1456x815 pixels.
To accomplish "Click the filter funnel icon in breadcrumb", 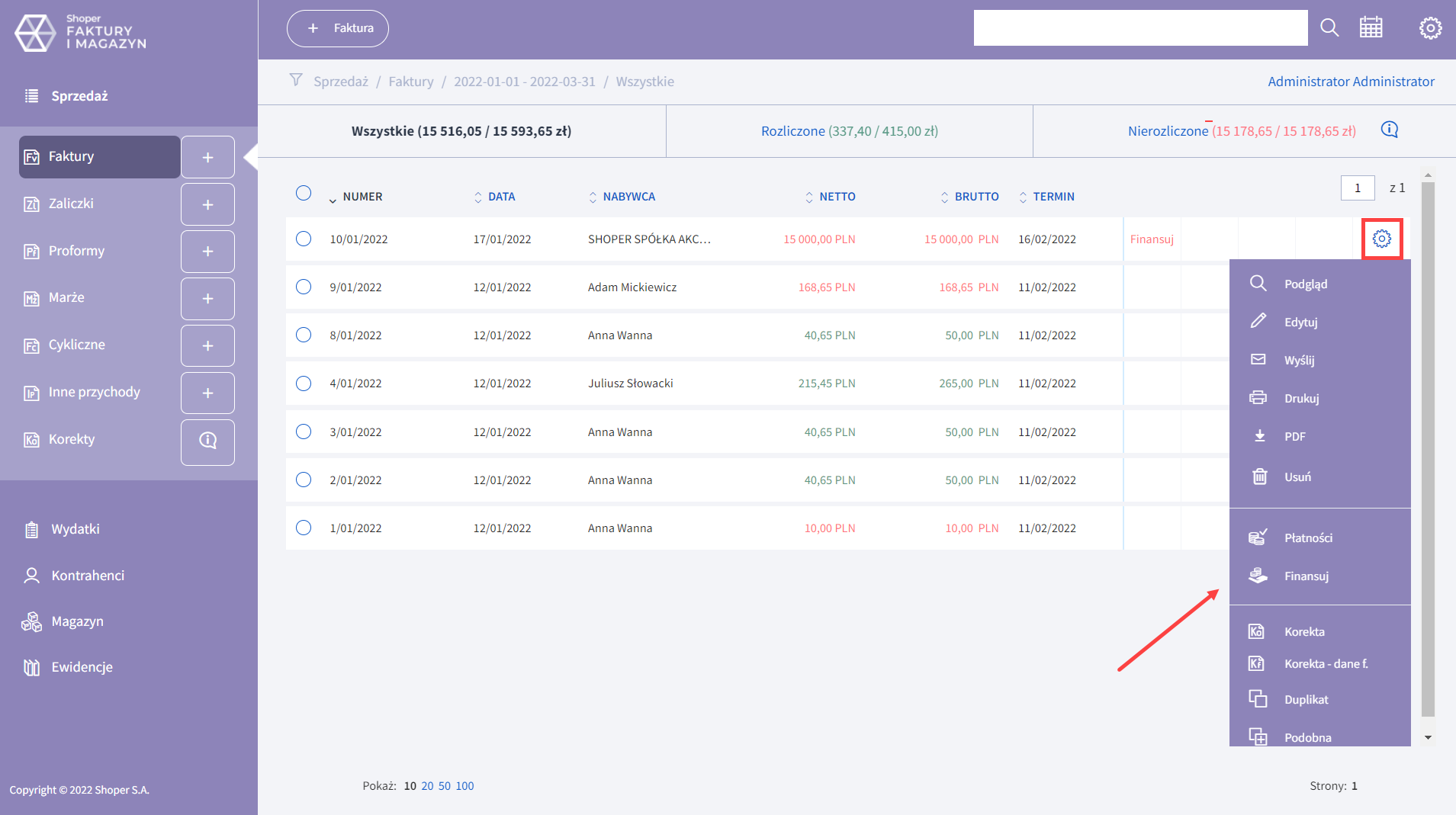I will pyautogui.click(x=296, y=80).
